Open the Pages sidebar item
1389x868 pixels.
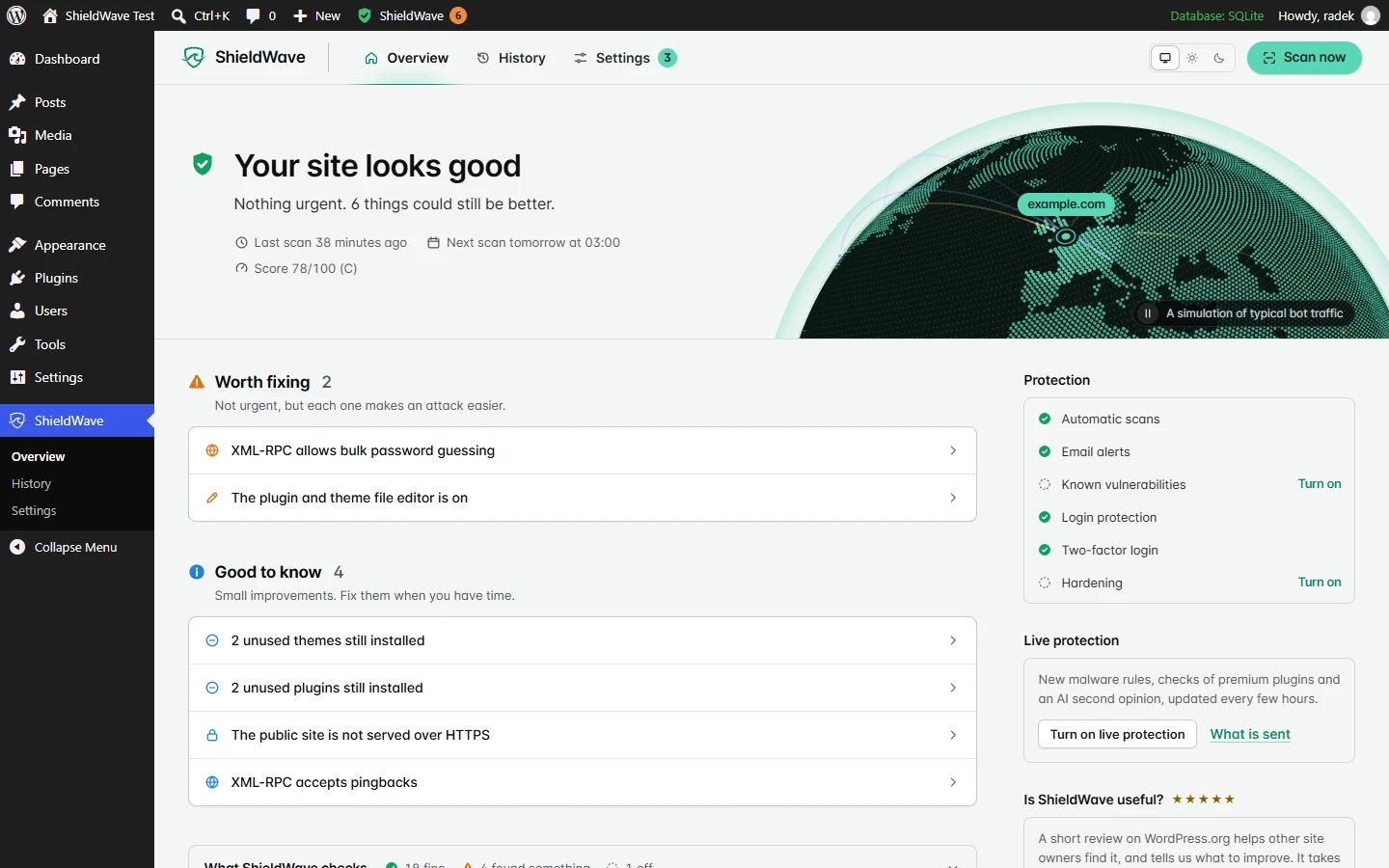coord(77,169)
